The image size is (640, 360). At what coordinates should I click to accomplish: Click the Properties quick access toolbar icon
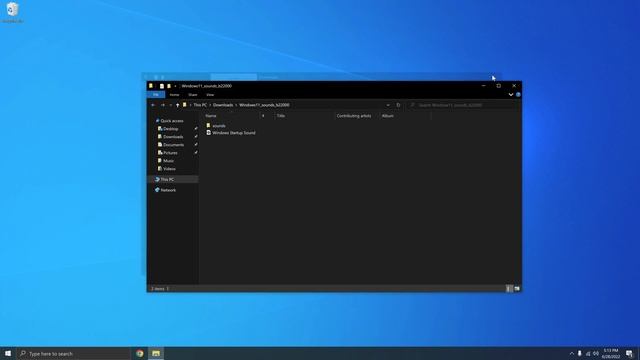click(162, 86)
